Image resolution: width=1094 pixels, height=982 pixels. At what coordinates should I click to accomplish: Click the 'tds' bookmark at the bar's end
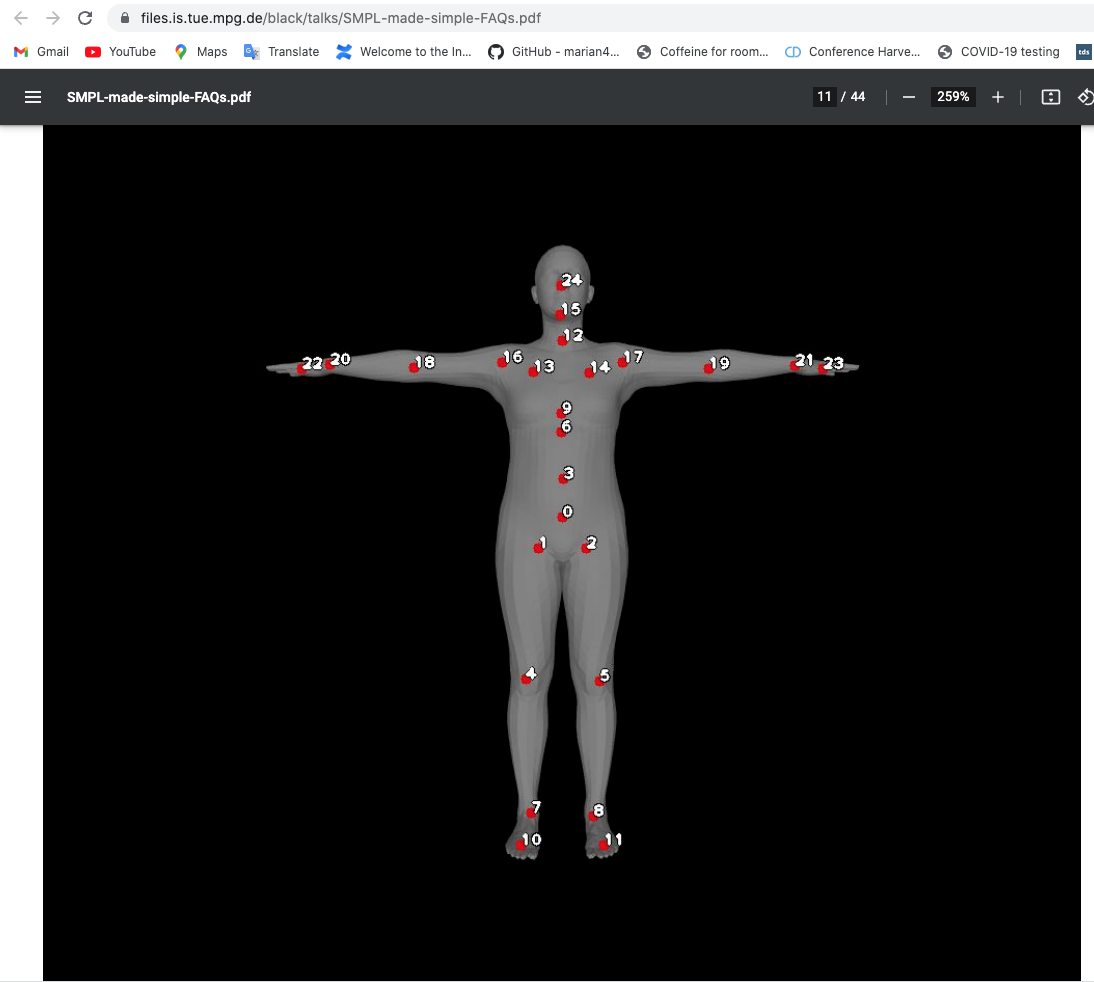tap(1083, 52)
